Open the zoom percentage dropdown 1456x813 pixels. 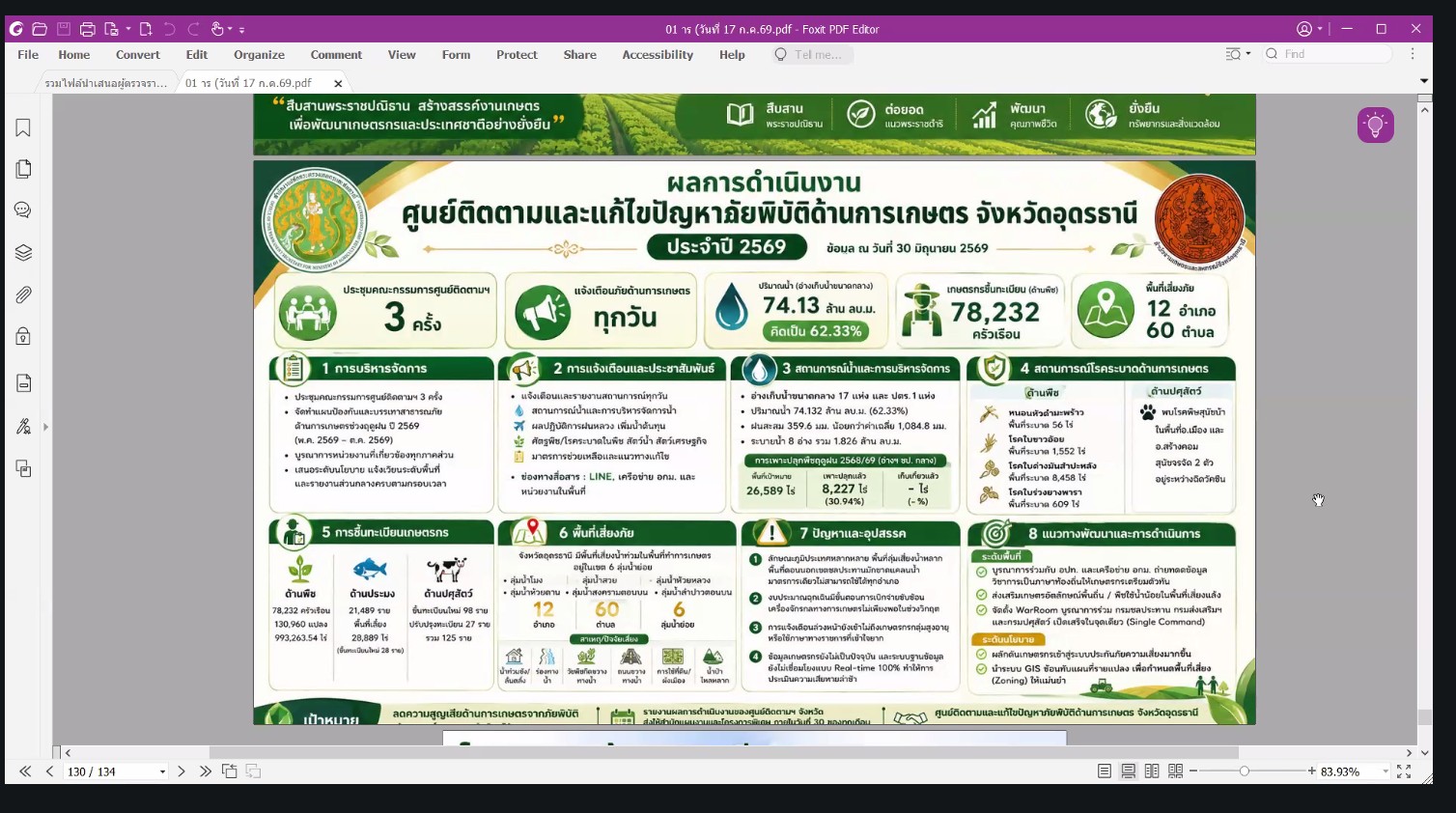pos(1386,771)
